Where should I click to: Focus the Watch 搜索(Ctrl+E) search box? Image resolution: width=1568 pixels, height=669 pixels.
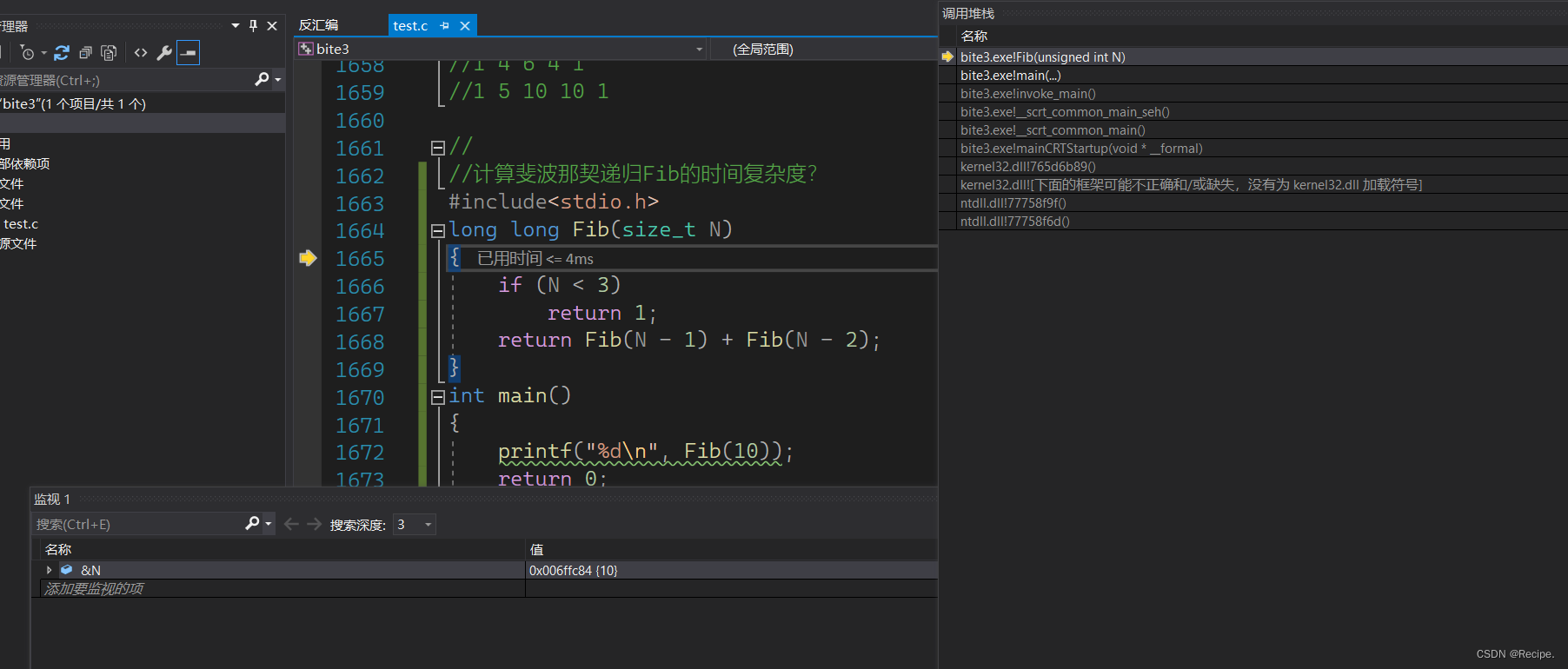click(139, 524)
